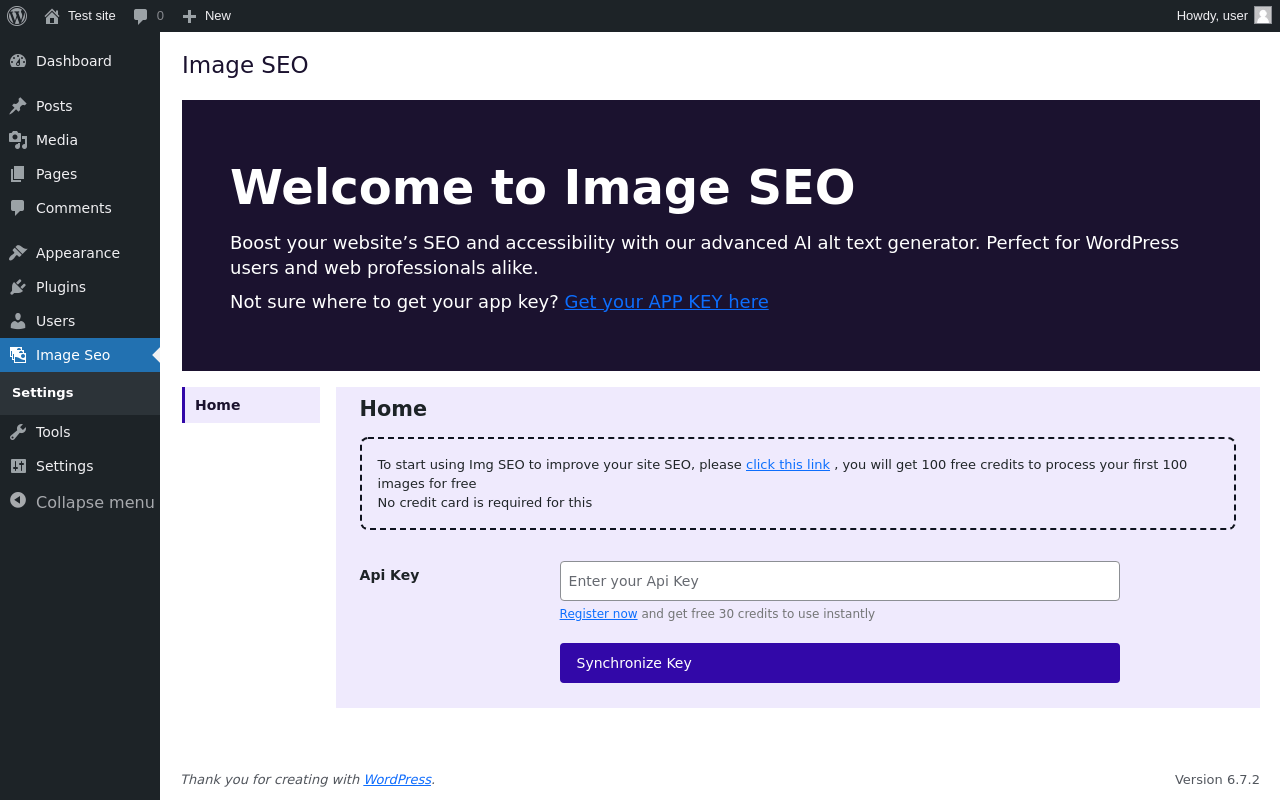Click the Api Key label
1280x800 pixels.
tap(390, 575)
